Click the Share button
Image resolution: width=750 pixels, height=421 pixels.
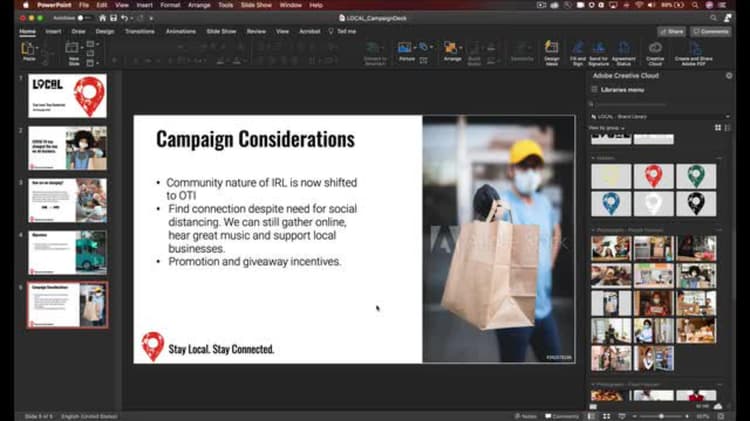673,31
